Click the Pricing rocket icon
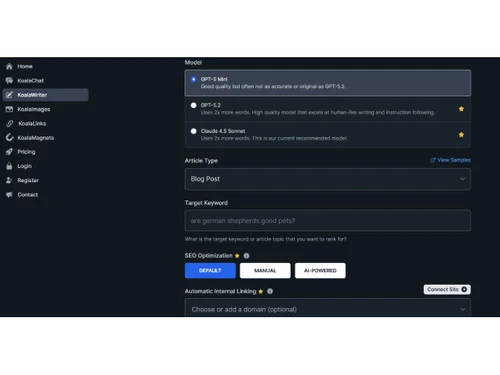500x375 pixels. pos(9,152)
